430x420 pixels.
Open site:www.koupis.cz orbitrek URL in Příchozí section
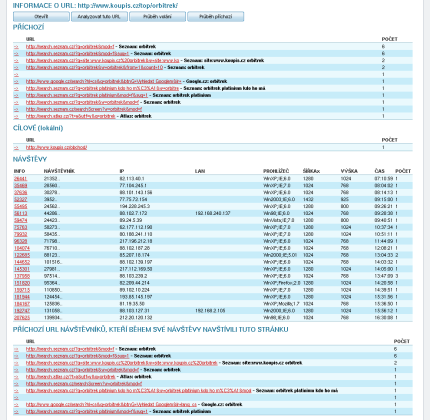pos(102,60)
